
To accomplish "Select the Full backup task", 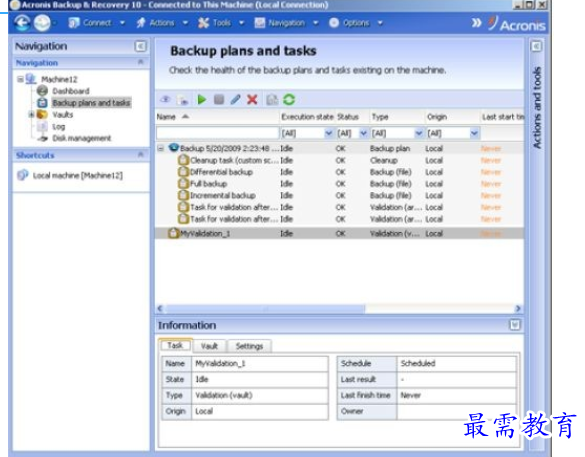I will [x=340, y=184].
